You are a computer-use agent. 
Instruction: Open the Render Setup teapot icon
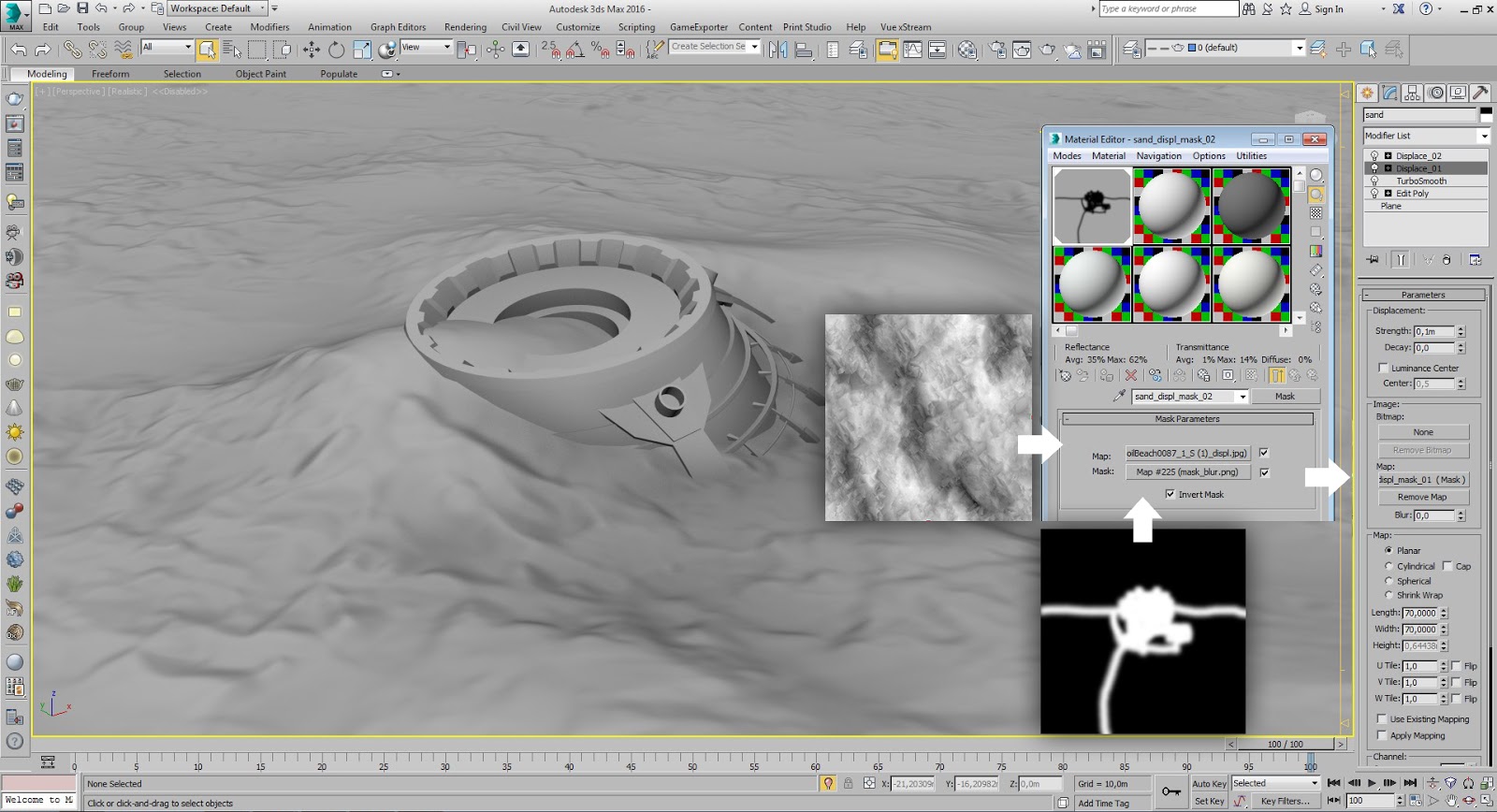coord(998,50)
